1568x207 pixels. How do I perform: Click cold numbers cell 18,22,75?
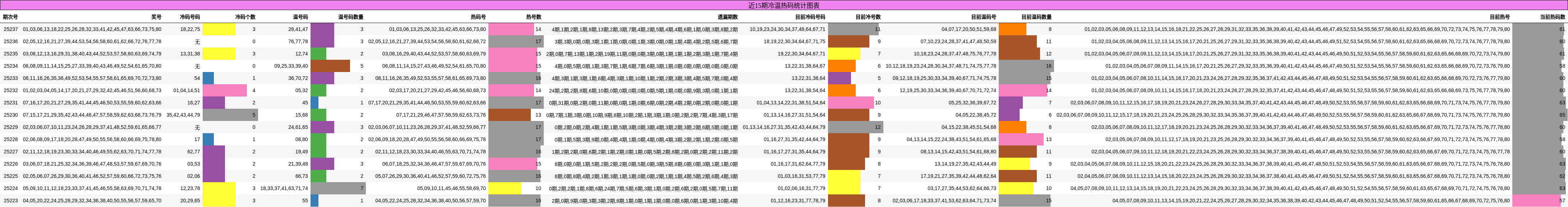click(190, 29)
